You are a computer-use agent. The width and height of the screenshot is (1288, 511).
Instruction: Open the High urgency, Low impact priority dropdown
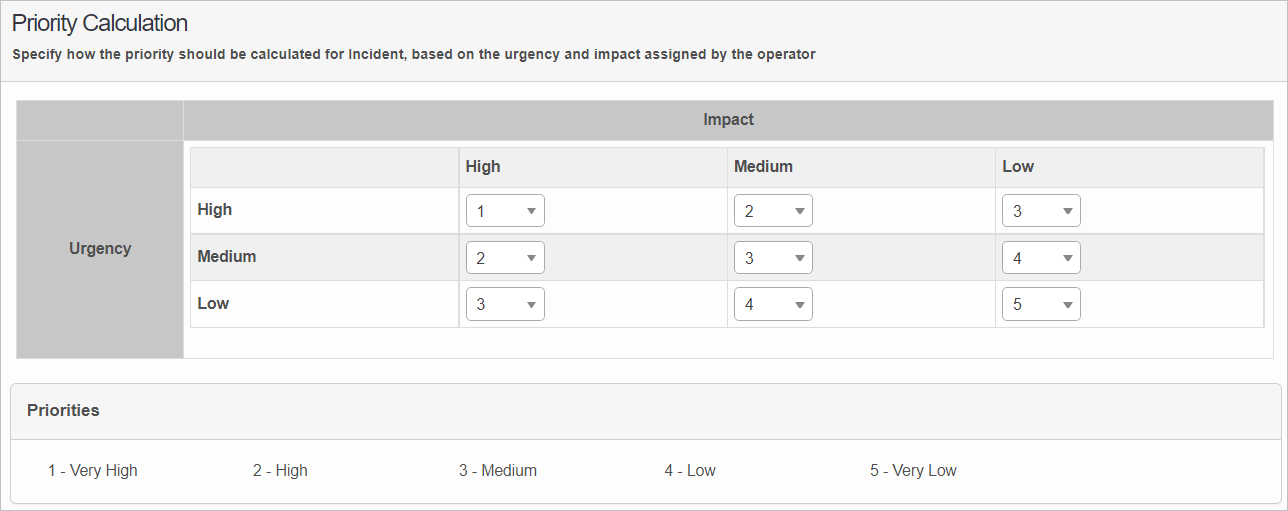(1041, 211)
